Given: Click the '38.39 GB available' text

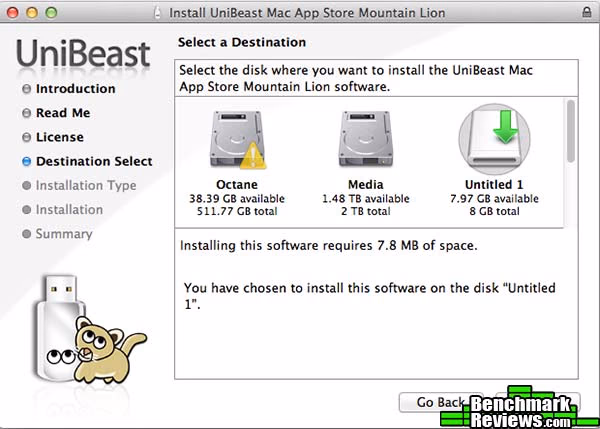Looking at the screenshot, I should 237,199.
